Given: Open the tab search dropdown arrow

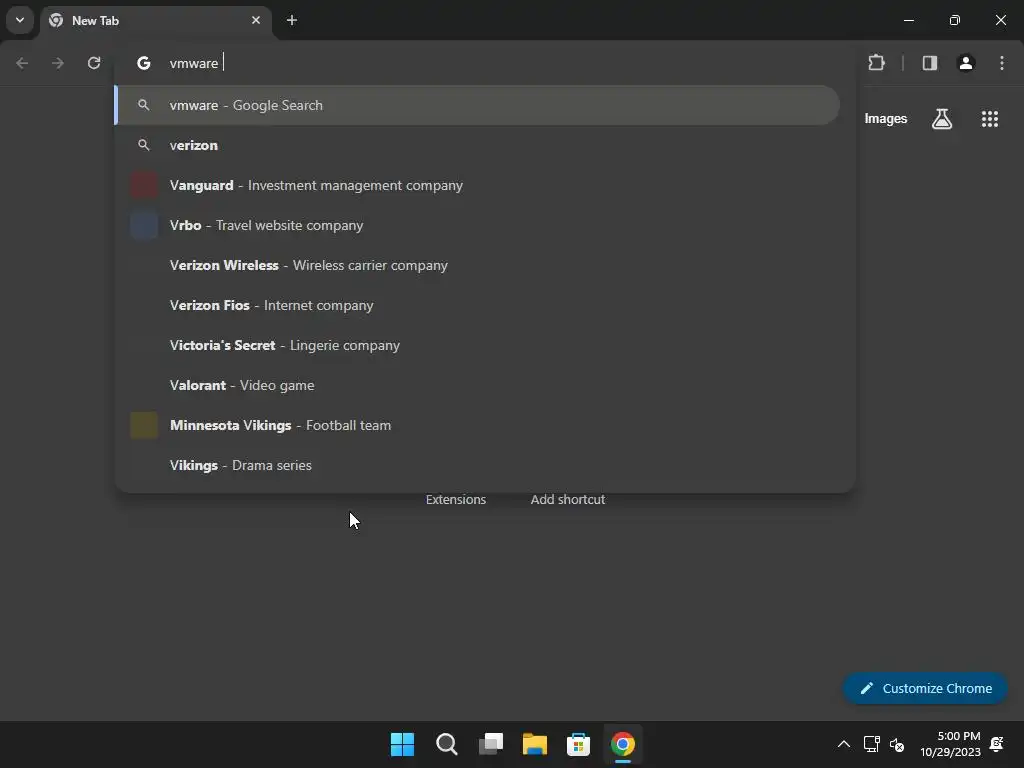Looking at the screenshot, I should [20, 20].
